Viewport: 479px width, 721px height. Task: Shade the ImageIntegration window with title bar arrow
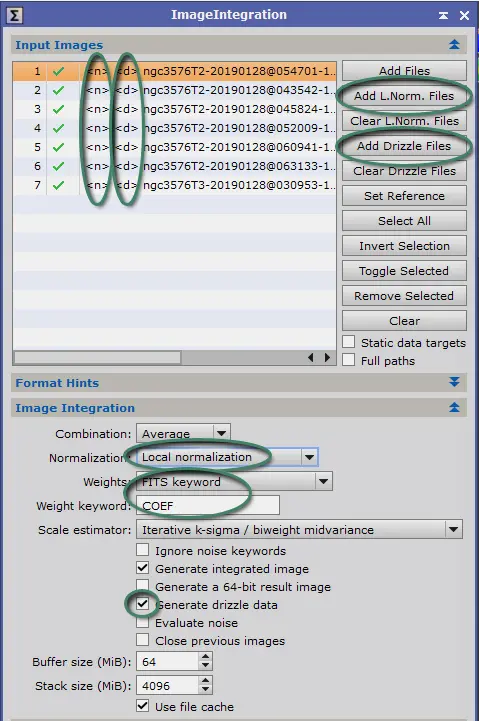pyautogui.click(x=443, y=16)
